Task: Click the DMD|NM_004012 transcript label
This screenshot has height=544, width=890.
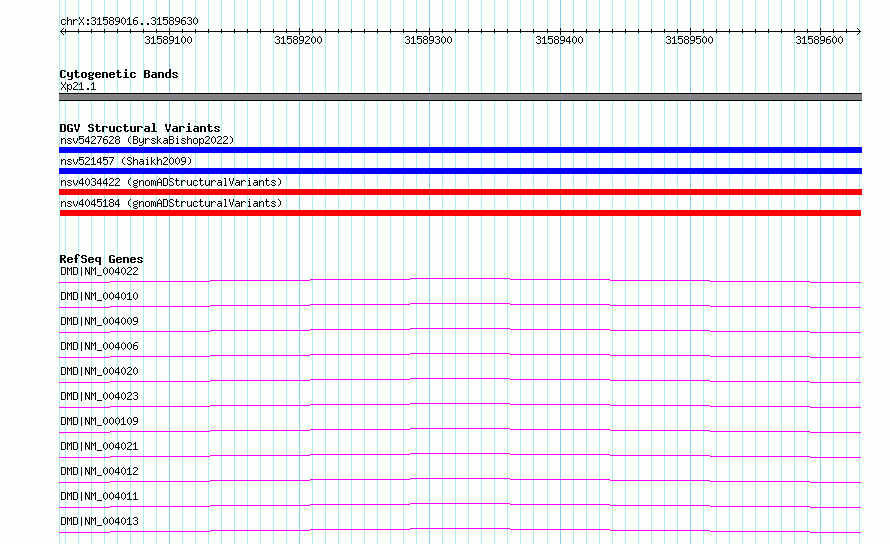Action: pos(99,471)
